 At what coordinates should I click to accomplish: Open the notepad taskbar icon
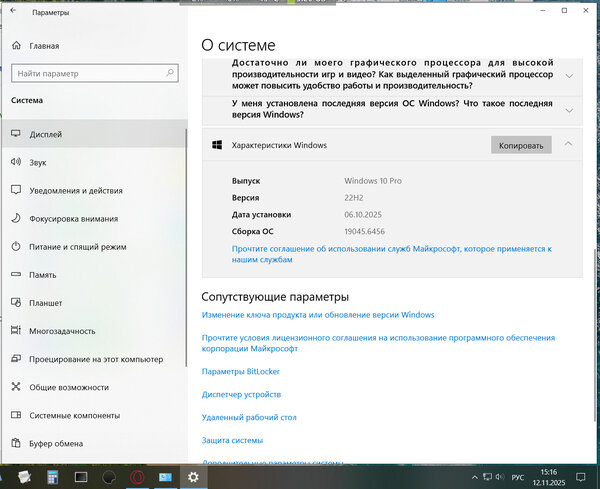(x=24, y=477)
